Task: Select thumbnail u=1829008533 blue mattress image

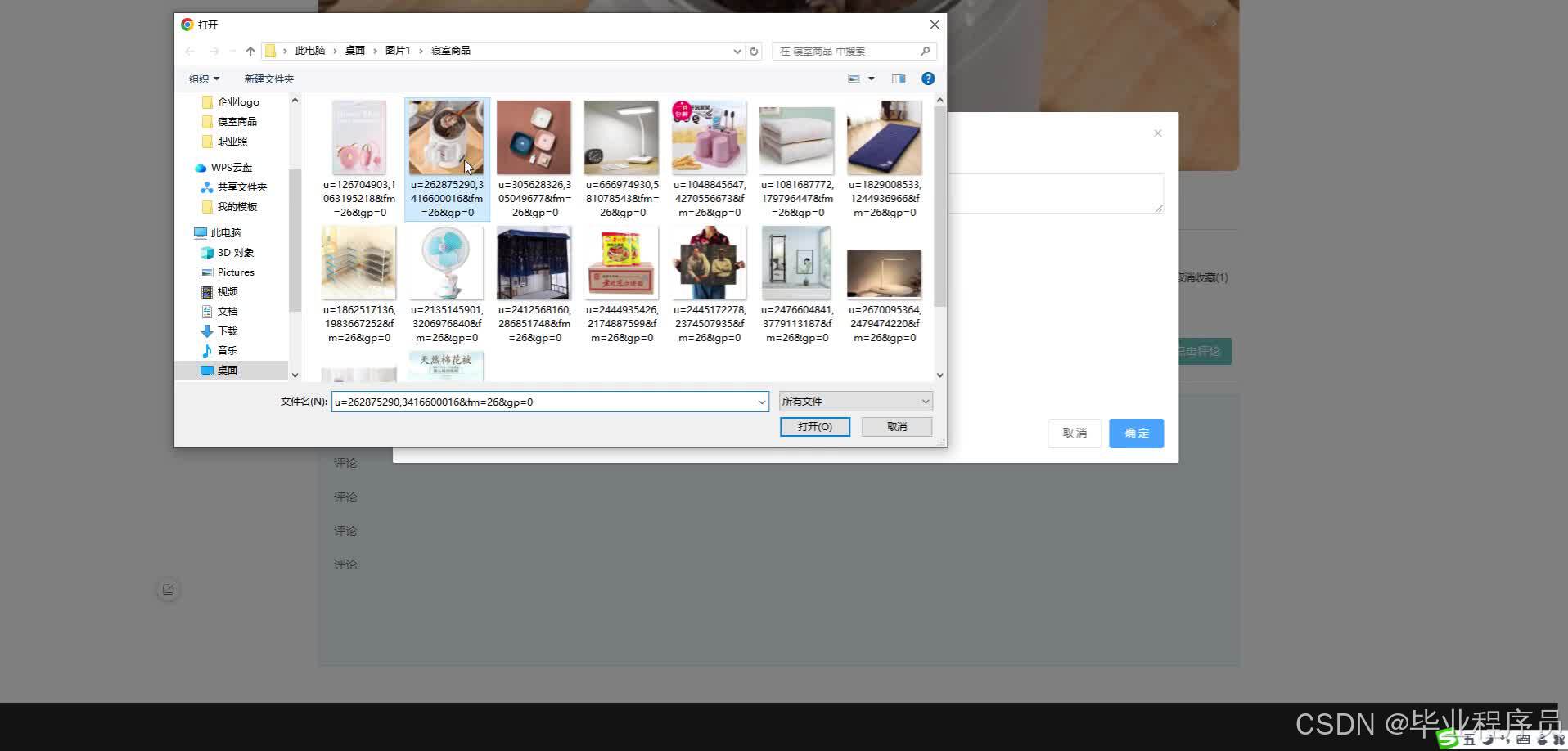Action: click(884, 137)
